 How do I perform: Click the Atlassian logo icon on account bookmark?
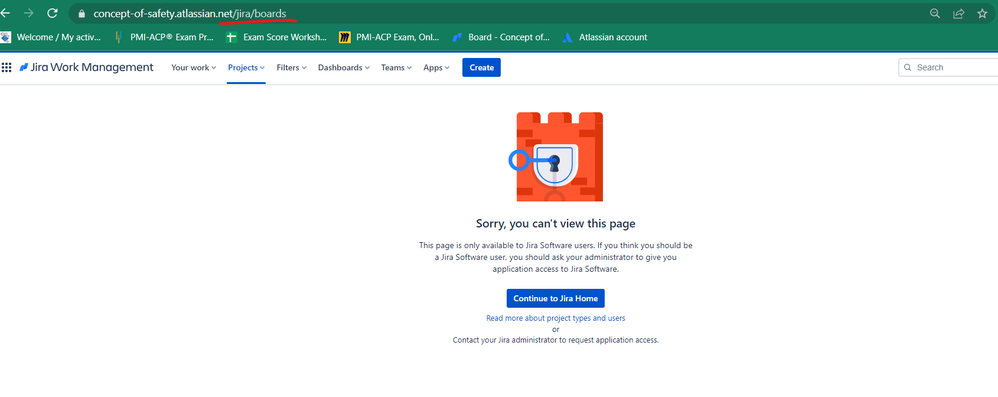568,37
